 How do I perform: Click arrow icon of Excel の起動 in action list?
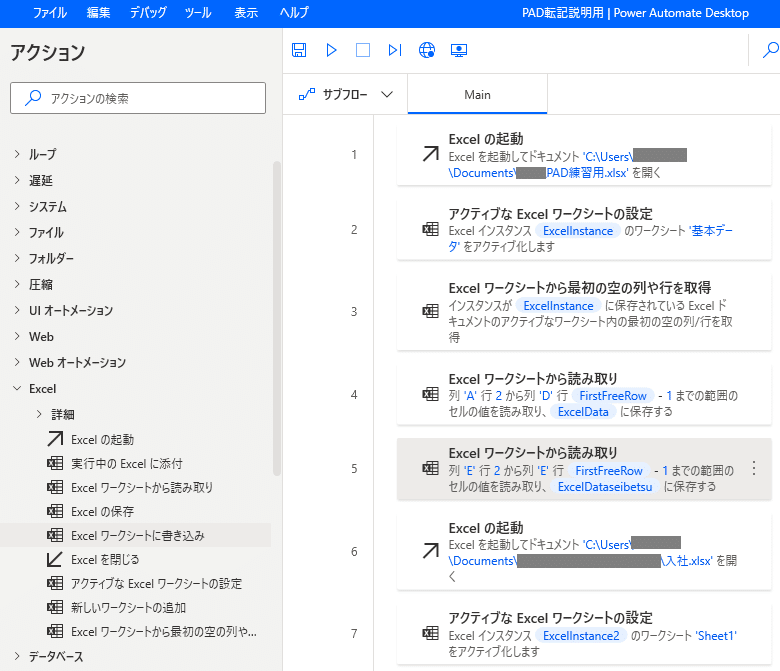click(x=55, y=439)
